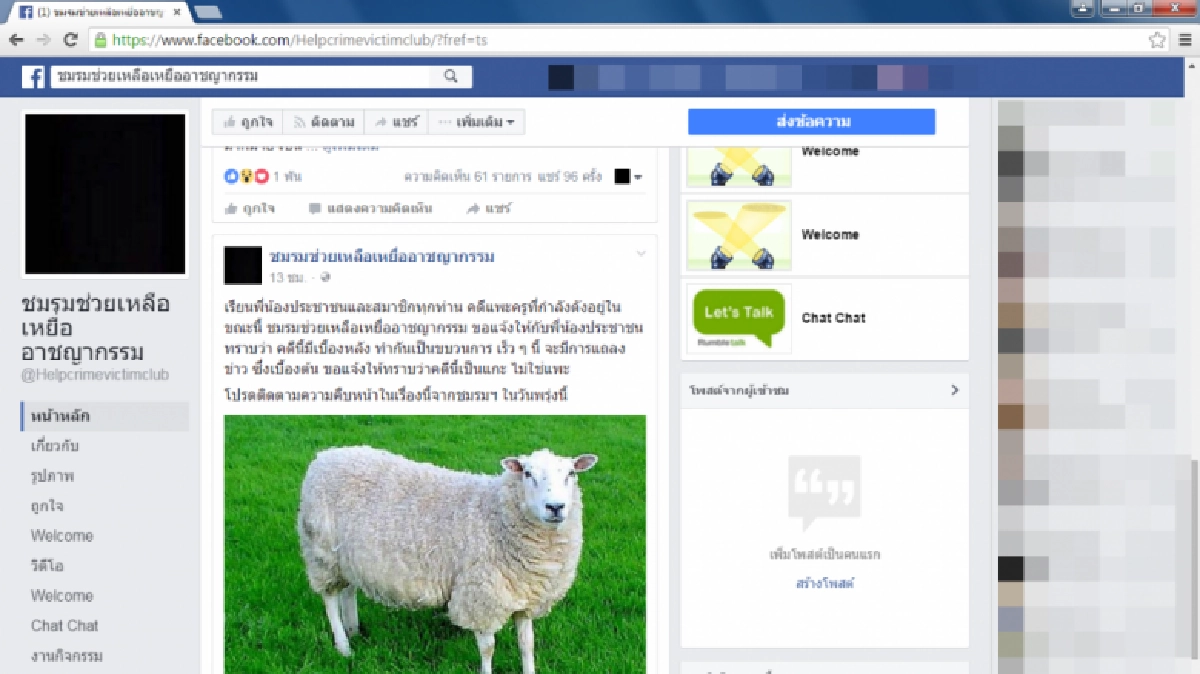Click แสดงความคิดเห็น under the post
This screenshot has width=1200, height=674.
pos(370,209)
